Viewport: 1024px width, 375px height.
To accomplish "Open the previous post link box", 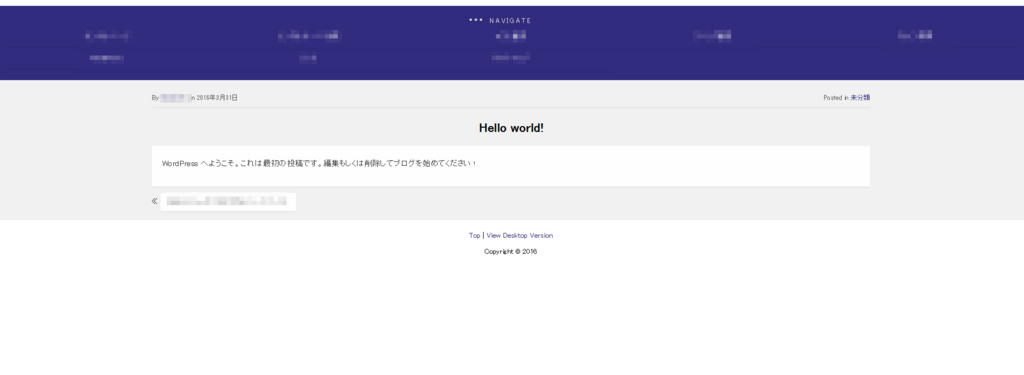I will click(x=228, y=202).
